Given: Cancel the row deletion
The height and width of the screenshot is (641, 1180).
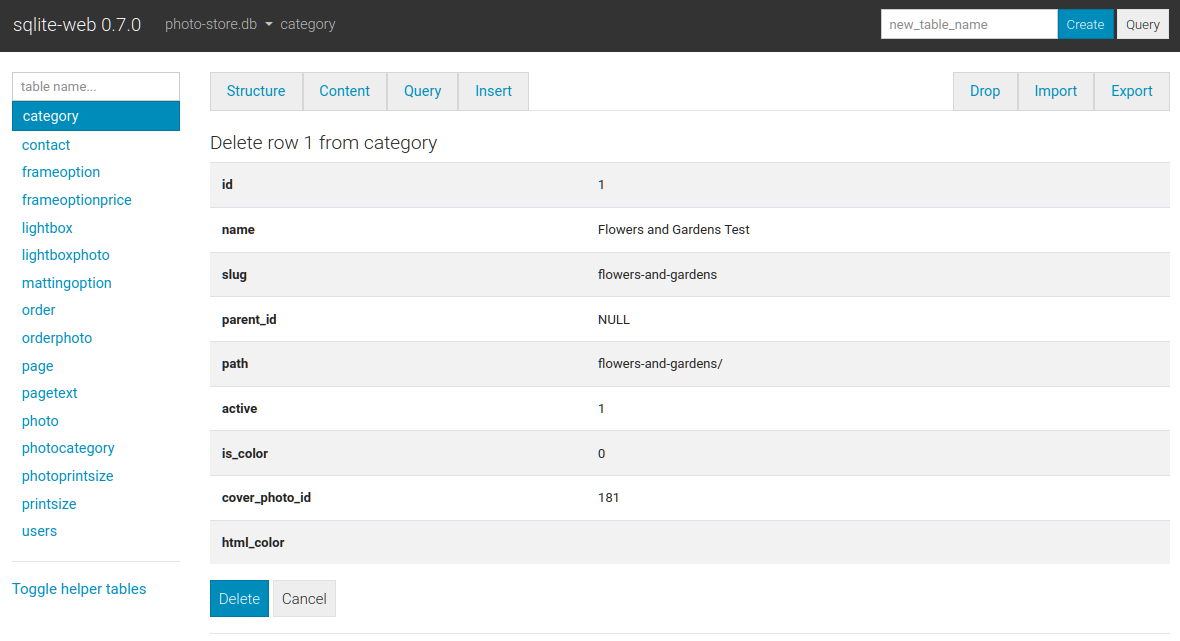Looking at the screenshot, I should [304, 599].
